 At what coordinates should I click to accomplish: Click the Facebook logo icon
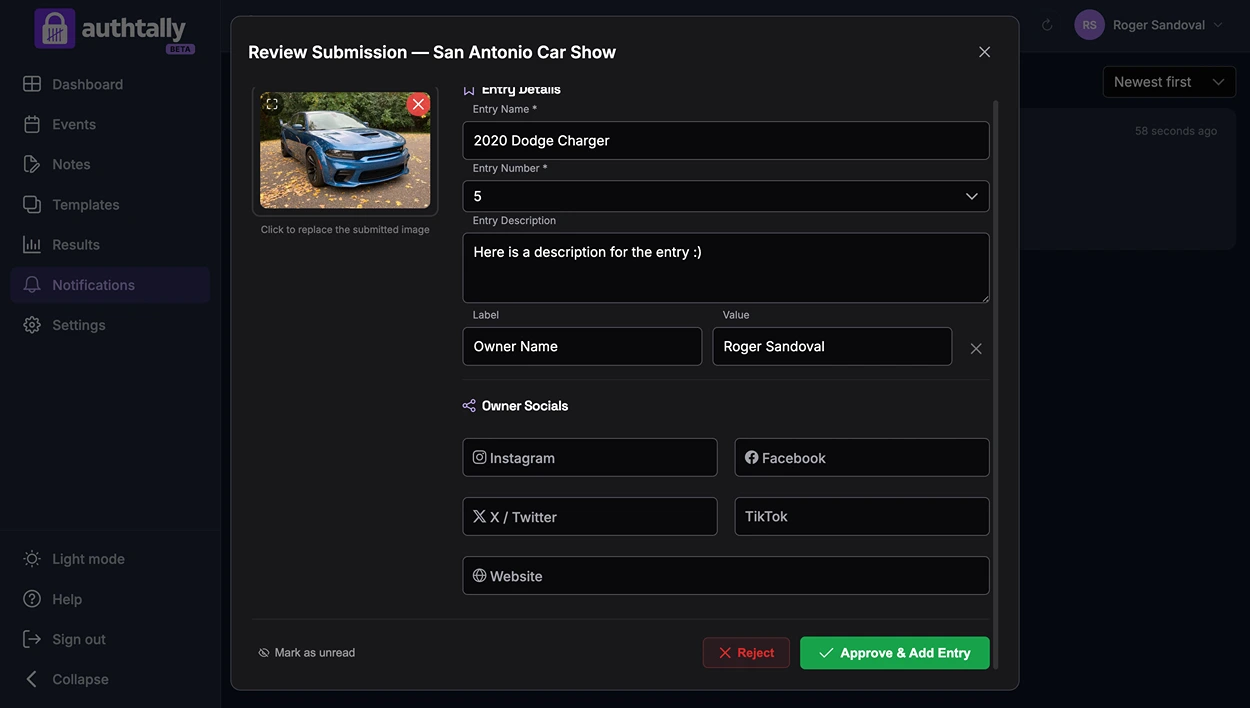click(x=752, y=457)
